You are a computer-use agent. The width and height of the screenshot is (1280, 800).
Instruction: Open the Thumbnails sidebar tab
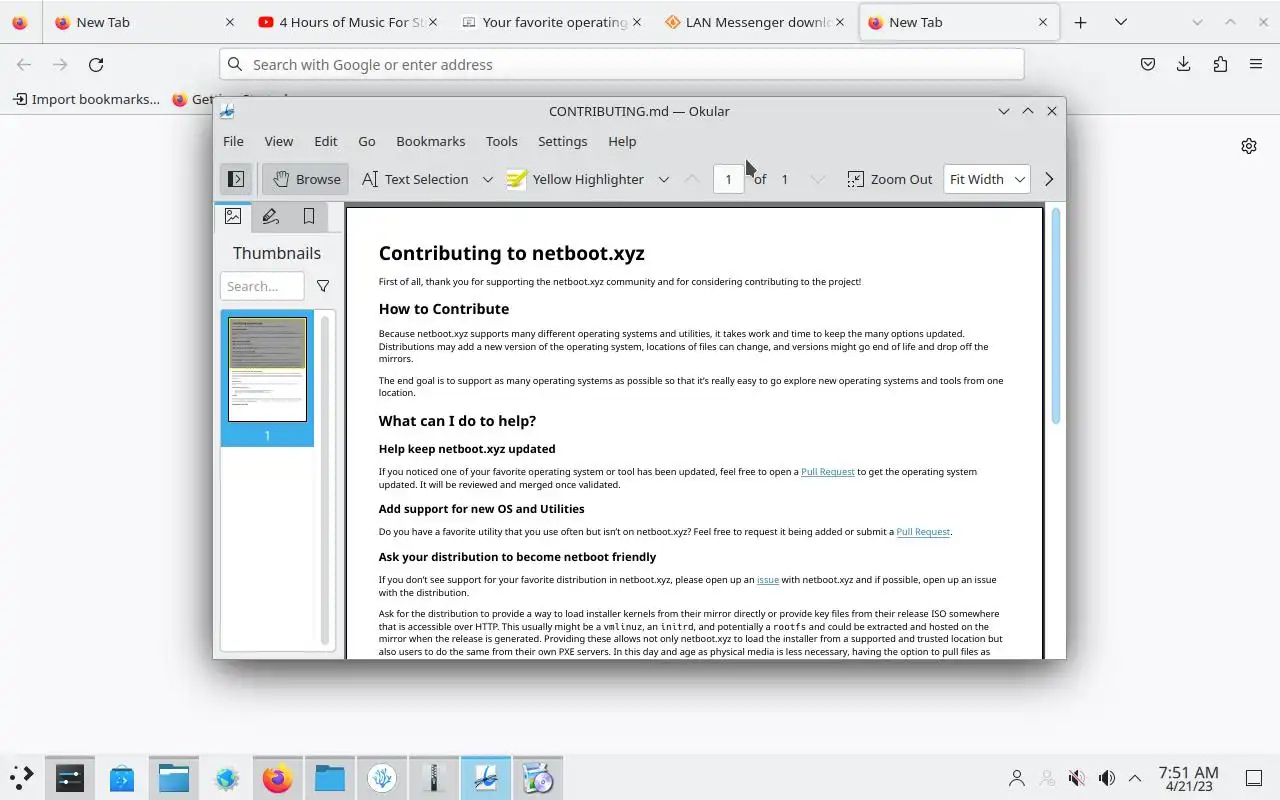click(233, 216)
